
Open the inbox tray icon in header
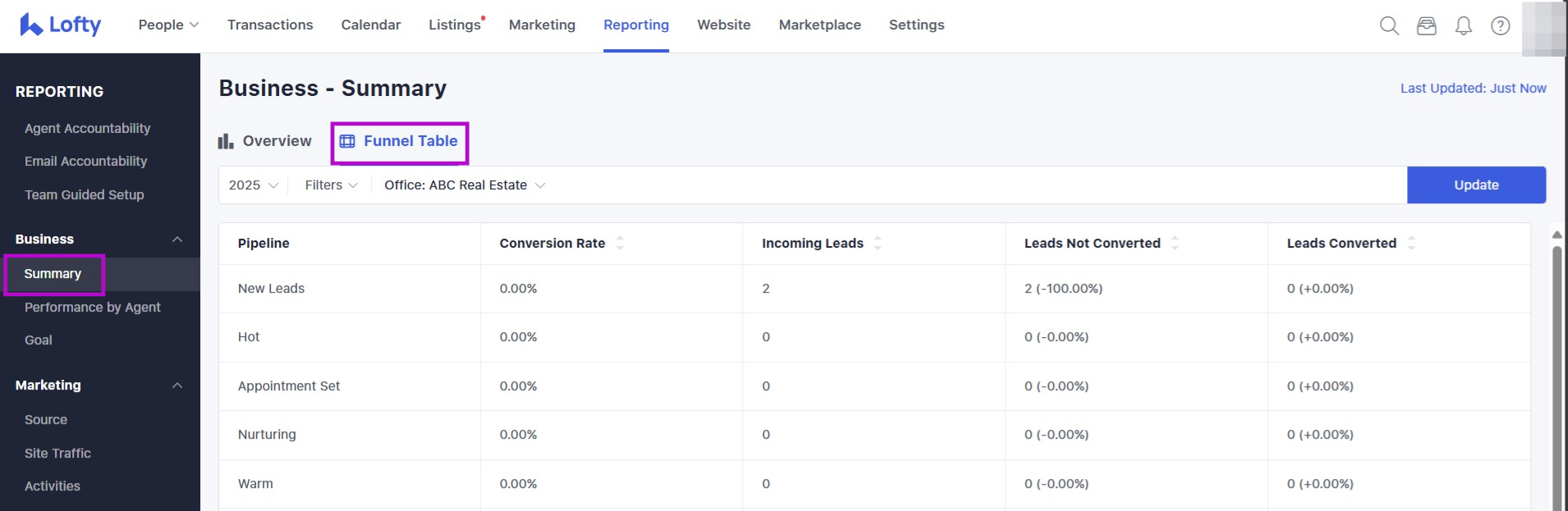pos(1427,25)
